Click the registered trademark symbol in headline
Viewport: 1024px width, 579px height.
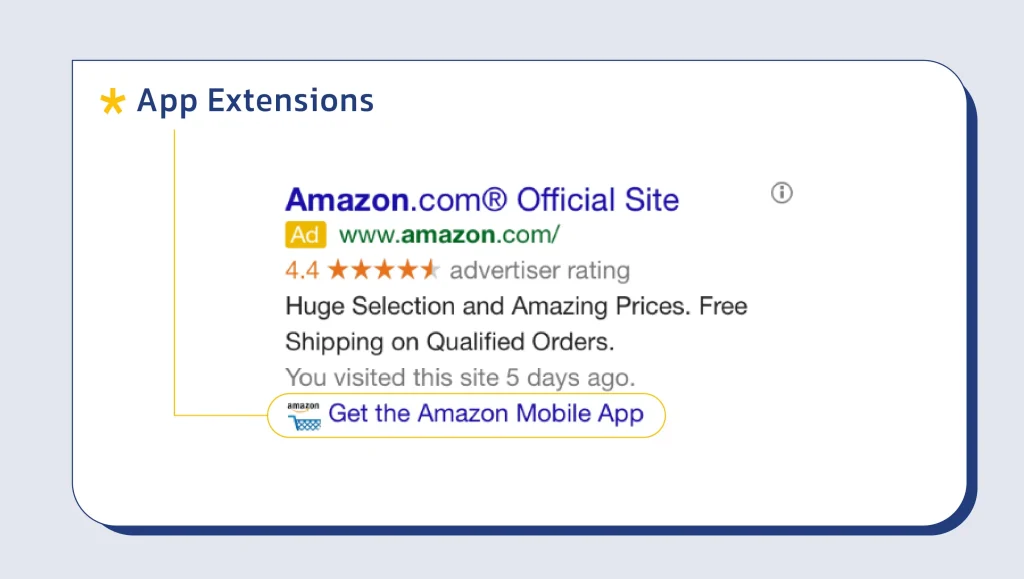pos(495,200)
